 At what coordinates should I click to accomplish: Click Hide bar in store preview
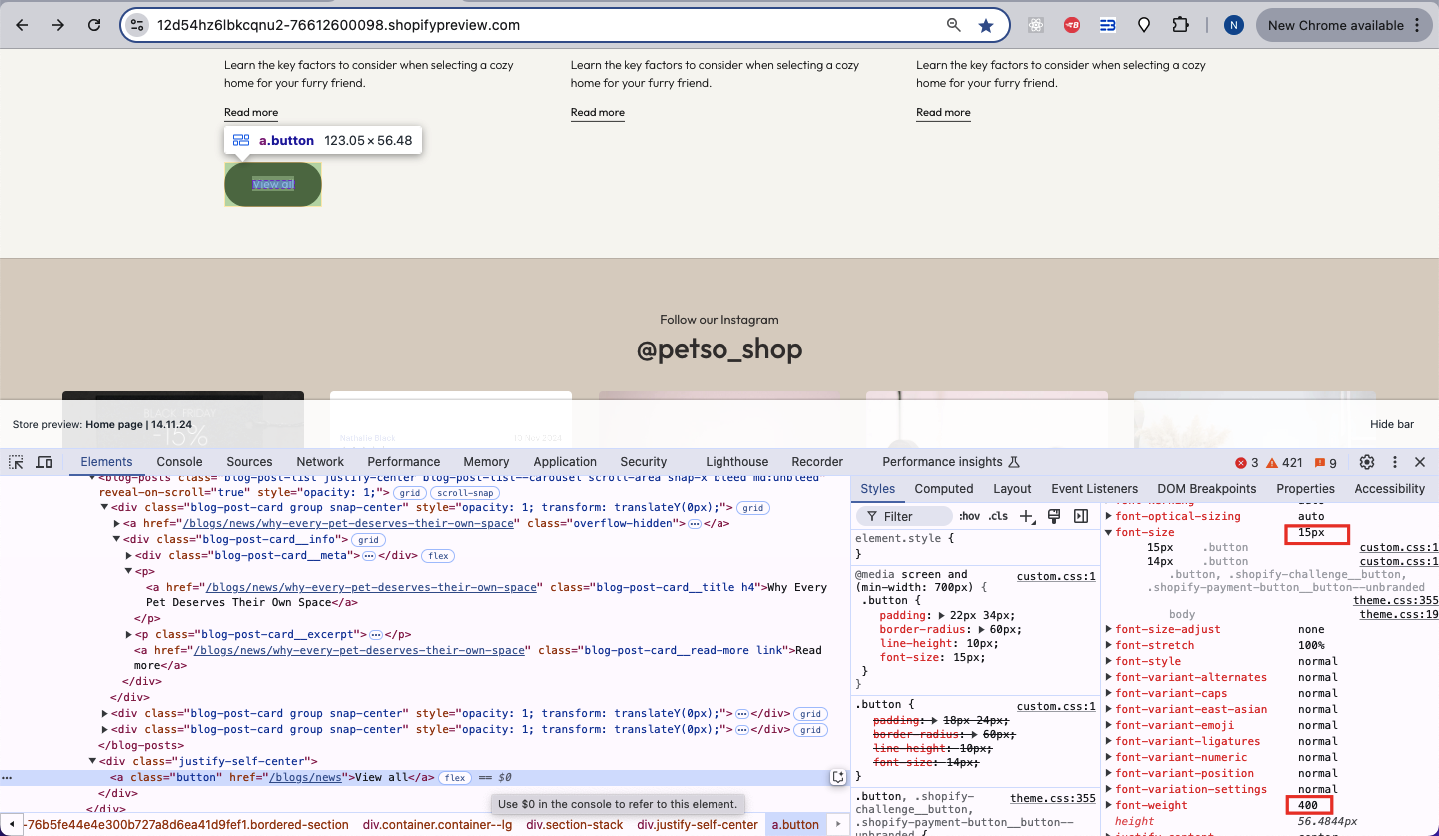click(x=1391, y=424)
